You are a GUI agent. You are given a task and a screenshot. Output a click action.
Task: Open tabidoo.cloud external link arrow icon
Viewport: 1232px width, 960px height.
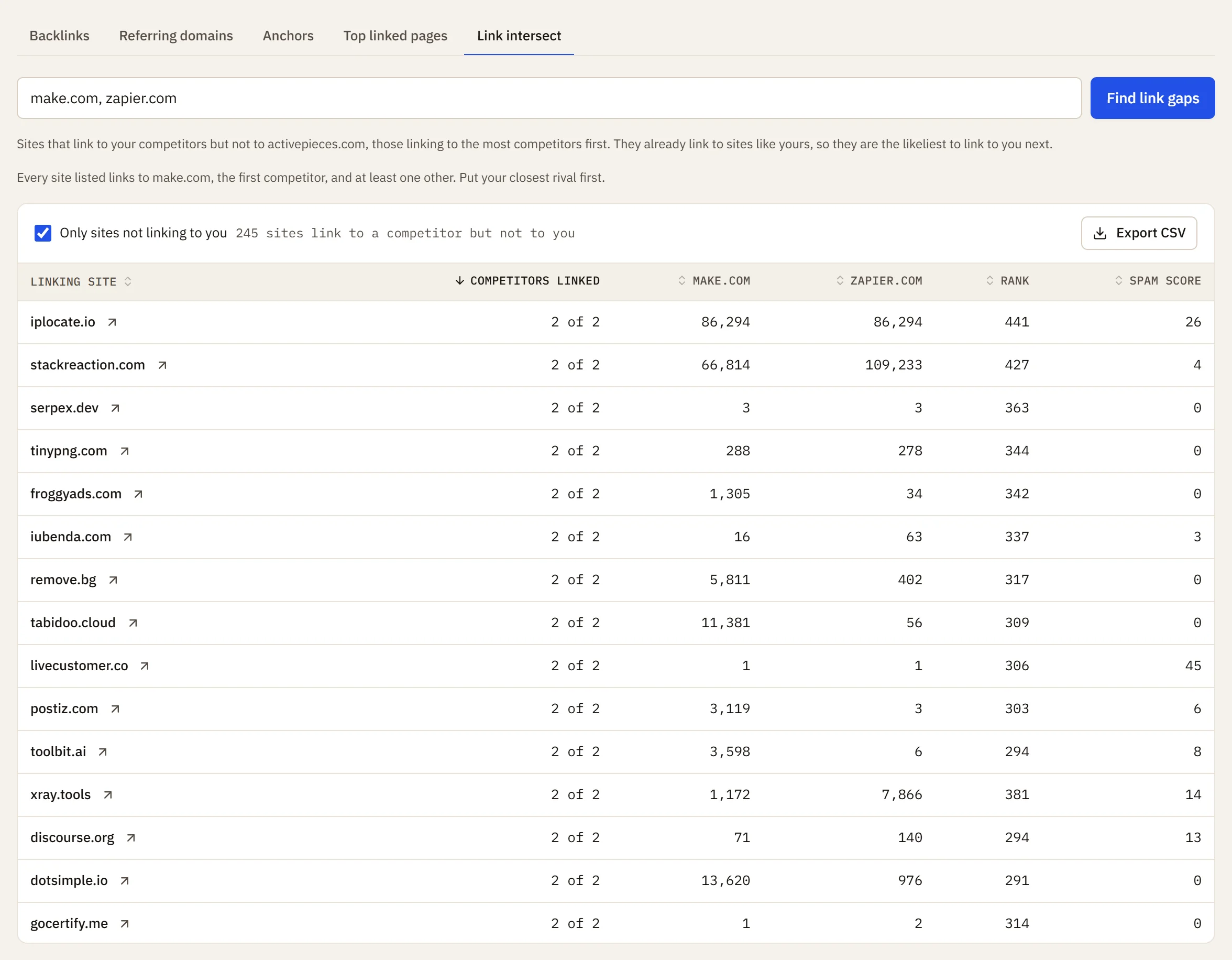pos(133,623)
